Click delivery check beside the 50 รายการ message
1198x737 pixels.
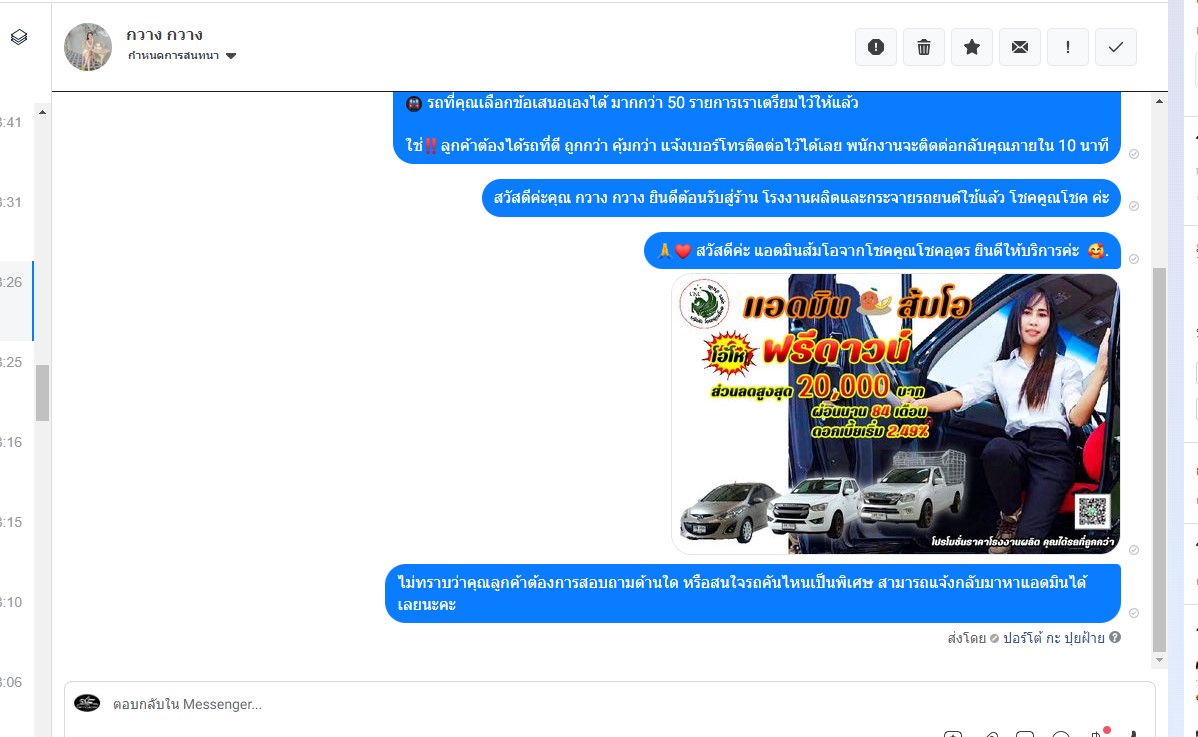tap(1134, 154)
